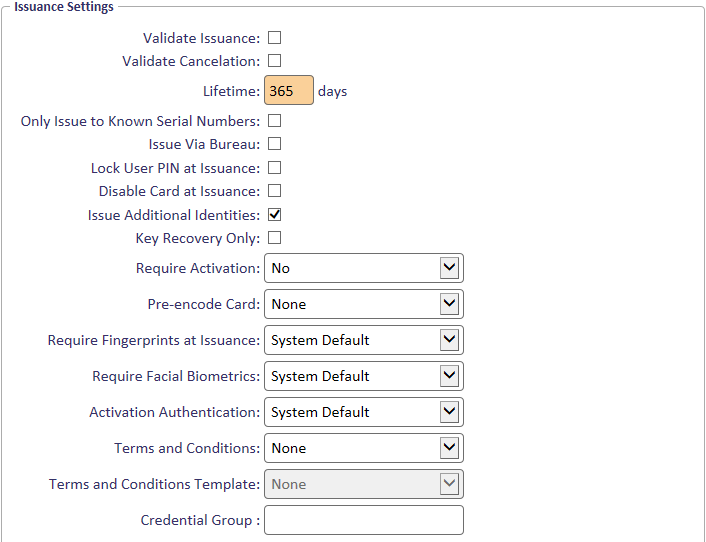Screen dimensions: 706x542
Task: Open Require Fingerprints at Issuance dropdown
Action: tap(364, 340)
